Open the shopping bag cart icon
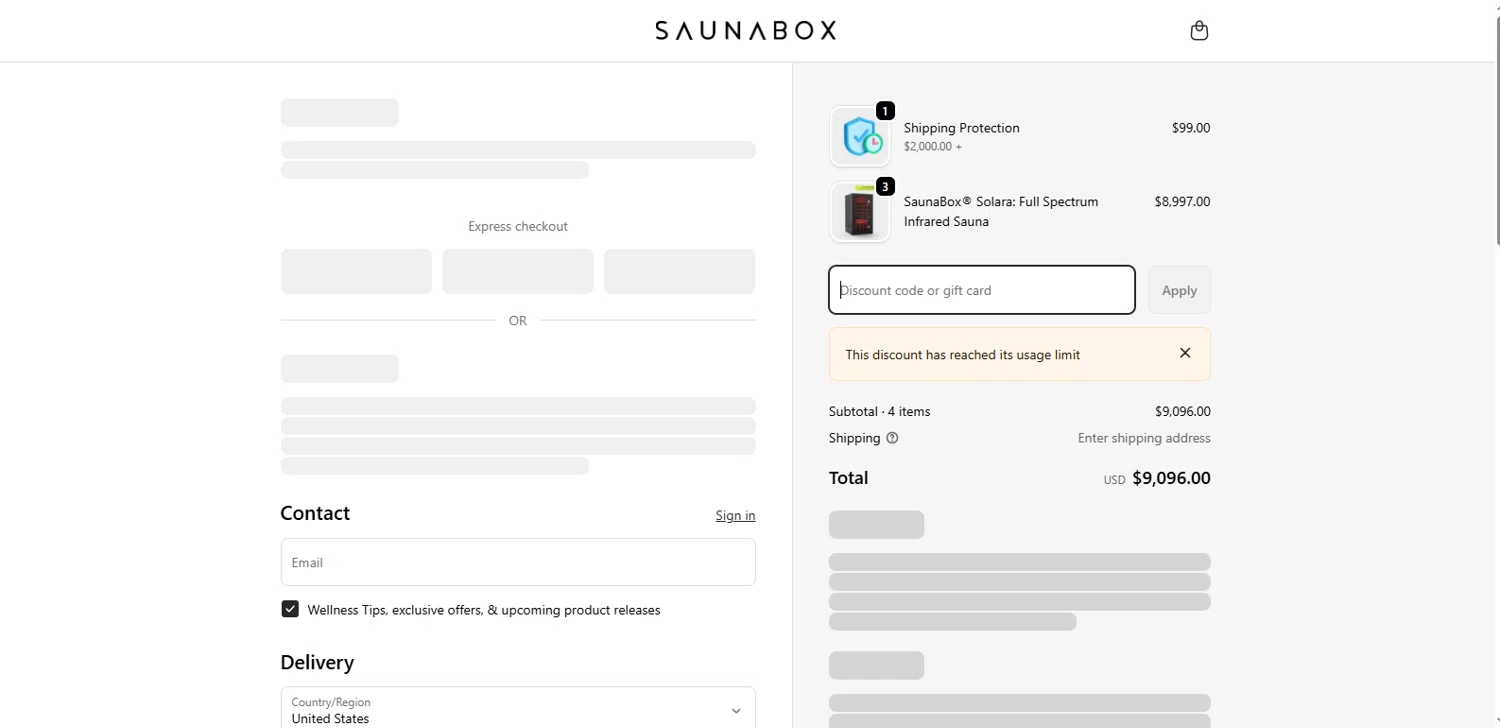The width and height of the screenshot is (1500, 728). [1199, 31]
